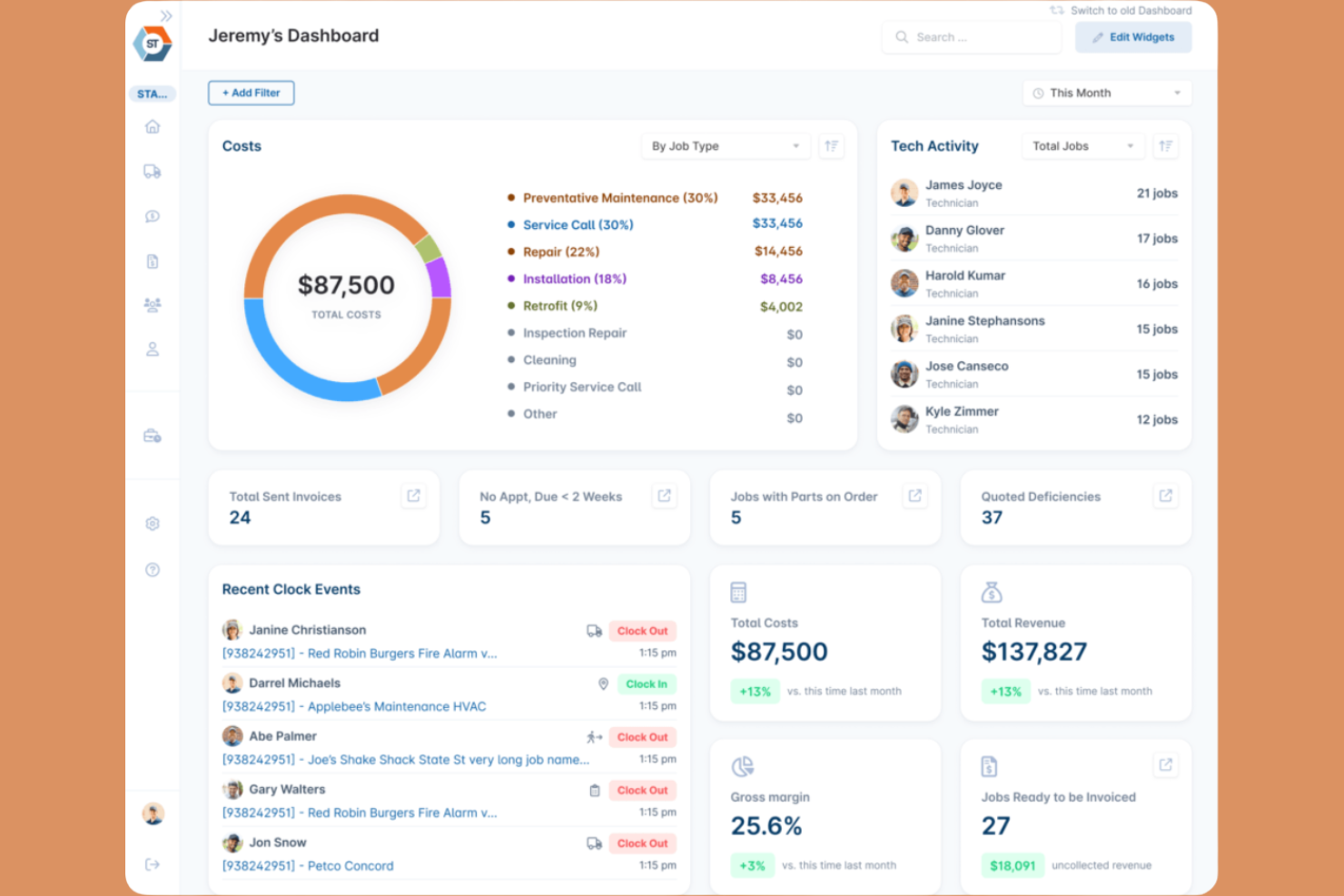Open the invoice document sidebar icon
Image resolution: width=1344 pixels, height=896 pixels.
click(153, 261)
